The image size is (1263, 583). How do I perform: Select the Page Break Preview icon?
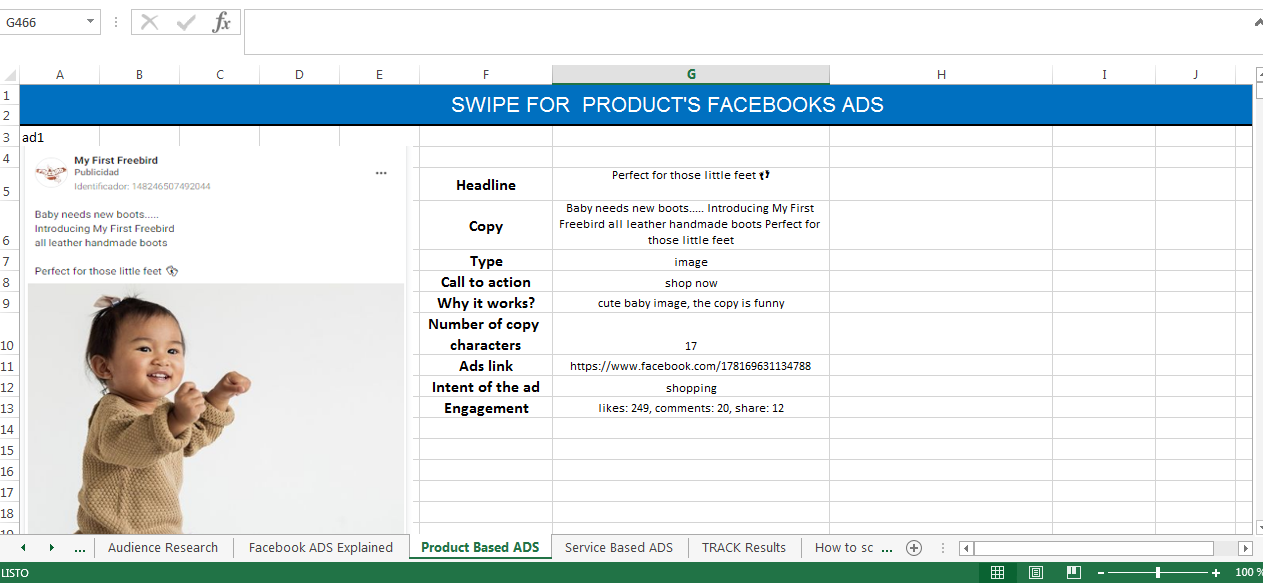(1072, 571)
